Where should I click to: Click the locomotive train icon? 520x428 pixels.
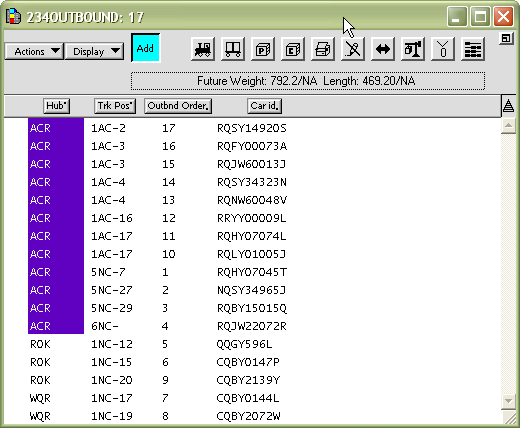pyautogui.click(x=203, y=49)
